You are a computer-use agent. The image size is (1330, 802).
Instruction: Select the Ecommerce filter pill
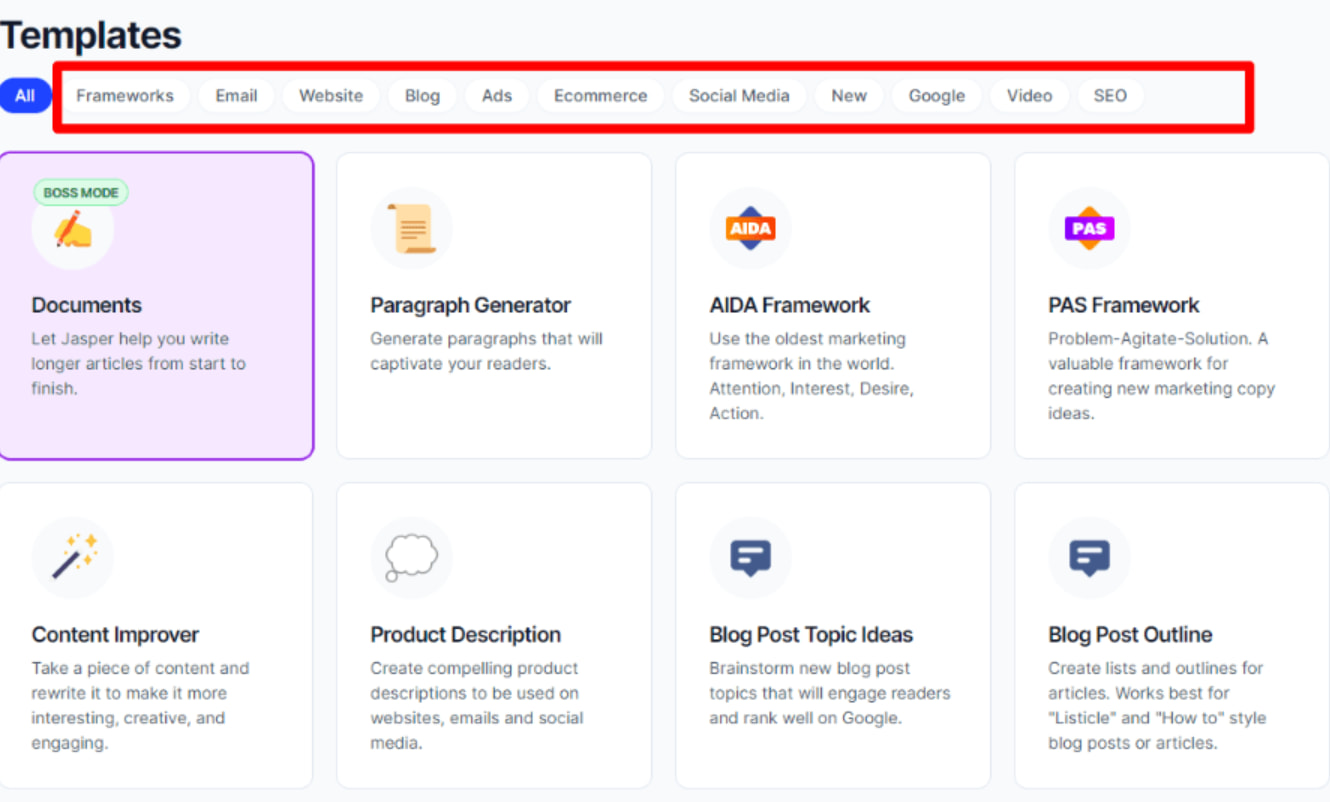(x=601, y=96)
